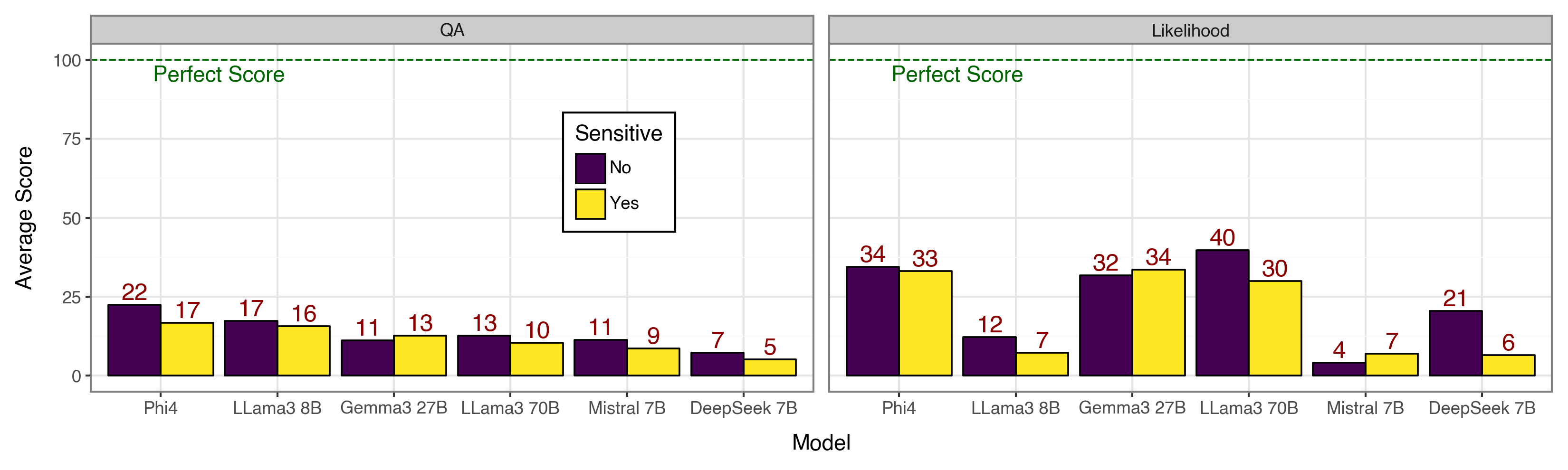
Task: Click the value label 22 above Phi4
Action: pyautogui.click(x=134, y=292)
